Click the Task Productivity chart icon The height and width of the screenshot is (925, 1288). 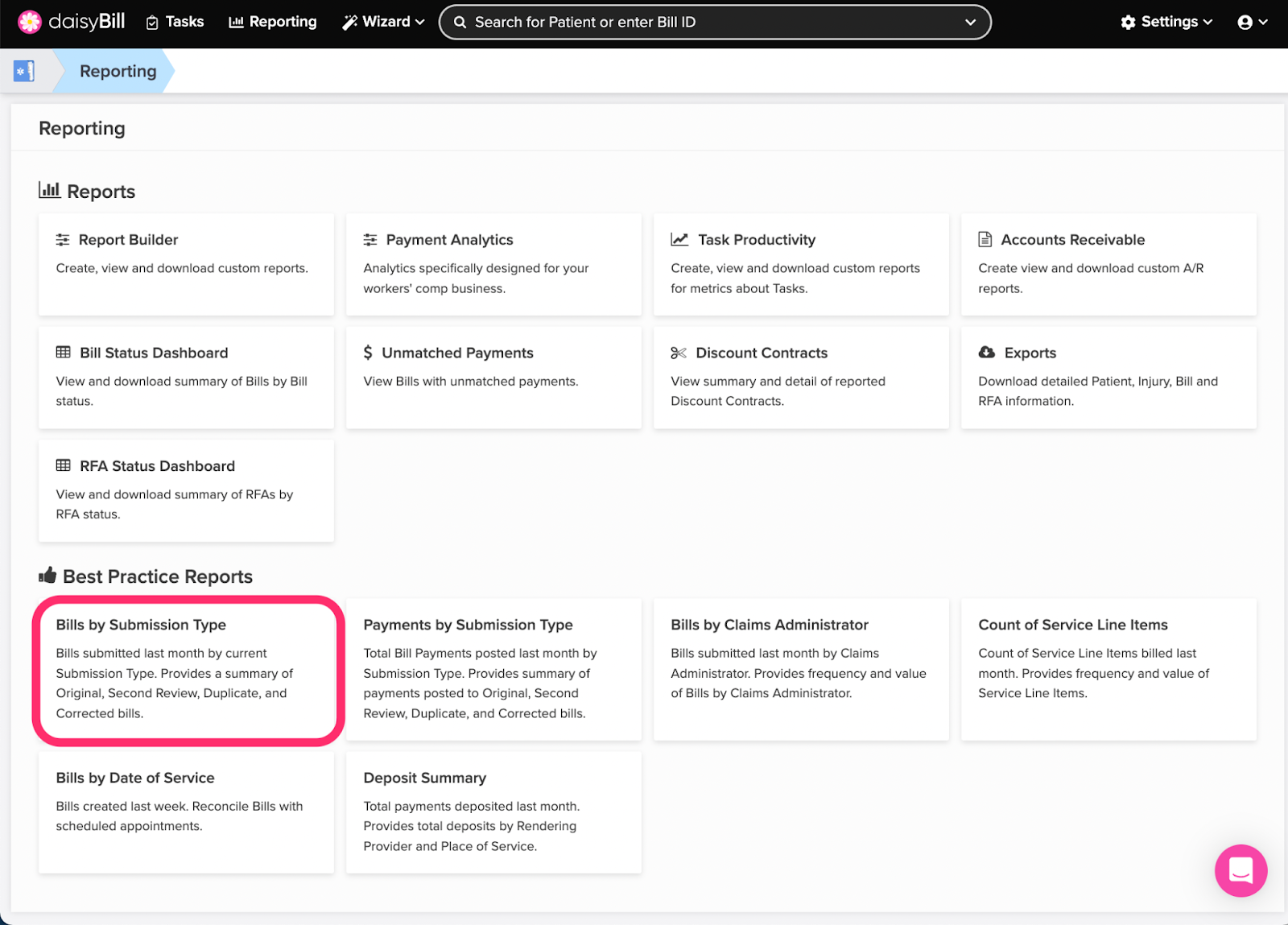[679, 240]
